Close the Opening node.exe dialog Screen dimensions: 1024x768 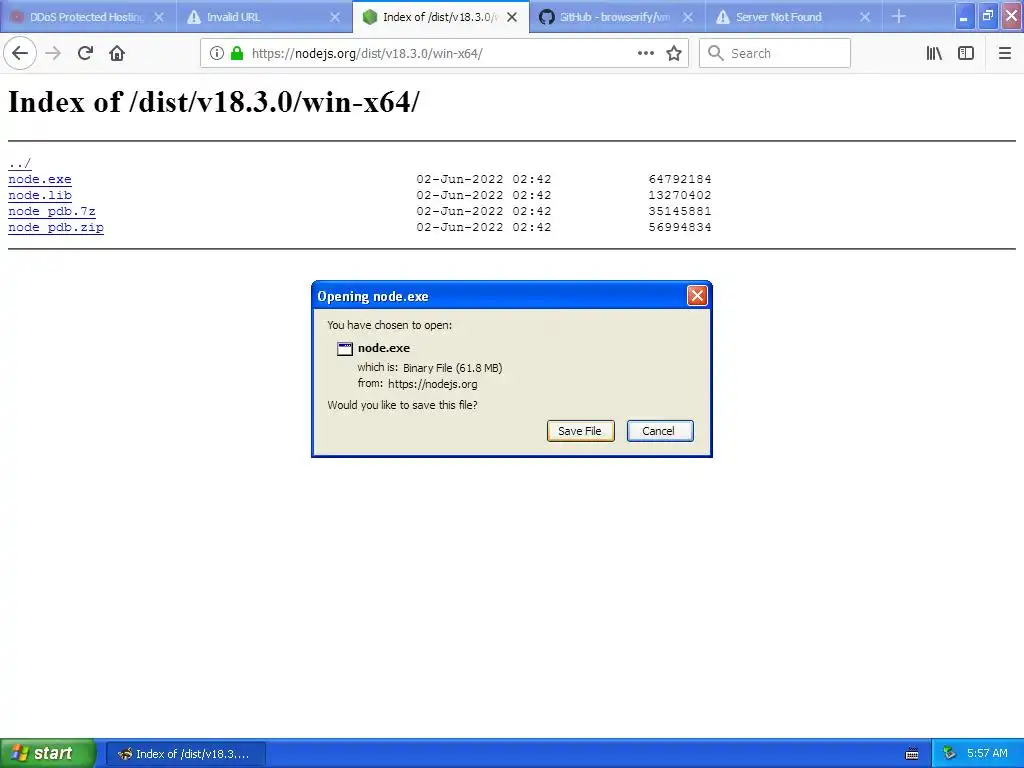(697, 296)
